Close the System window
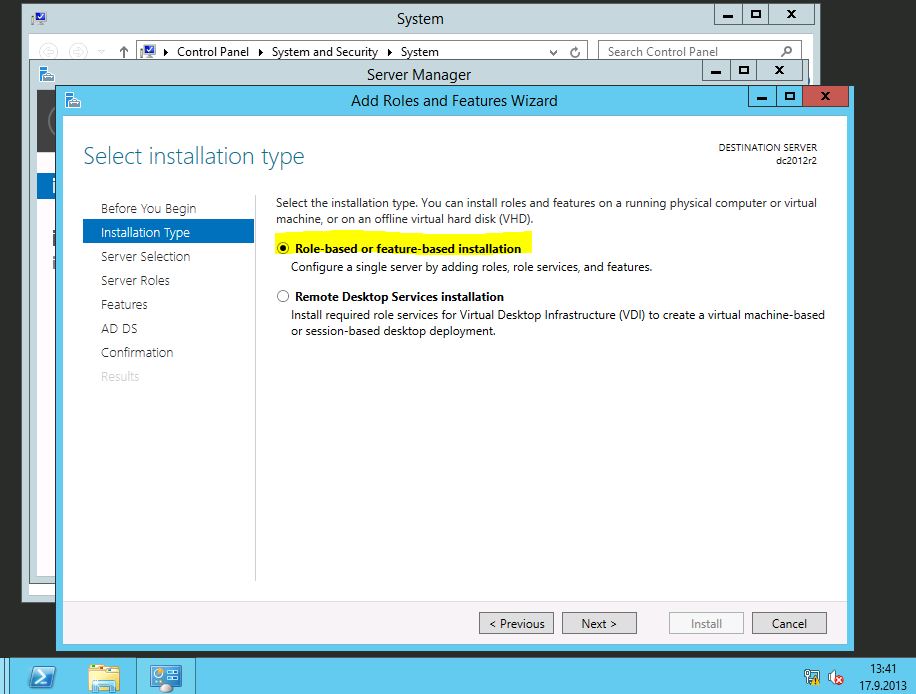The width and height of the screenshot is (916, 694). click(792, 15)
